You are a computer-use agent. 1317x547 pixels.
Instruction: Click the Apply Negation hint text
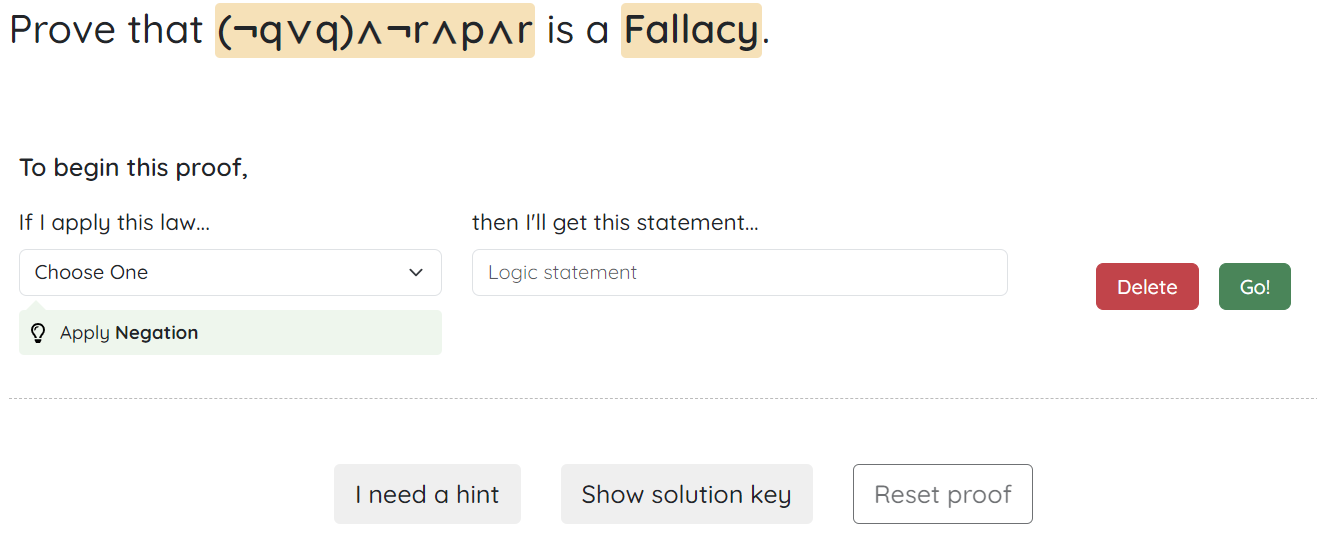pyautogui.click(x=128, y=333)
